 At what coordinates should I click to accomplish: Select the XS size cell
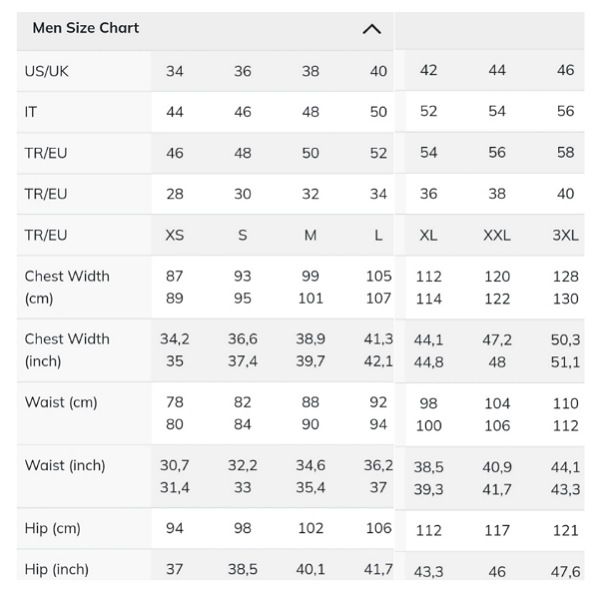click(x=174, y=235)
